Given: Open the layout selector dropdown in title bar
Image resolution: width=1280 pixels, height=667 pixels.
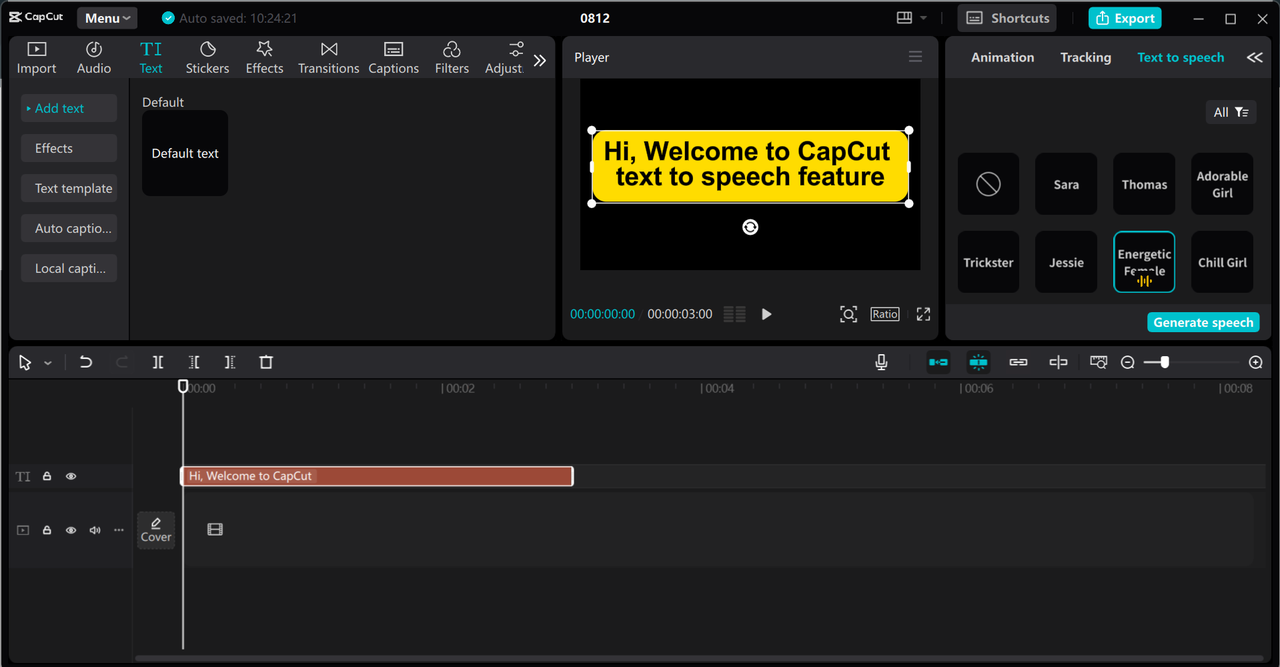Looking at the screenshot, I should pyautogui.click(x=911, y=18).
